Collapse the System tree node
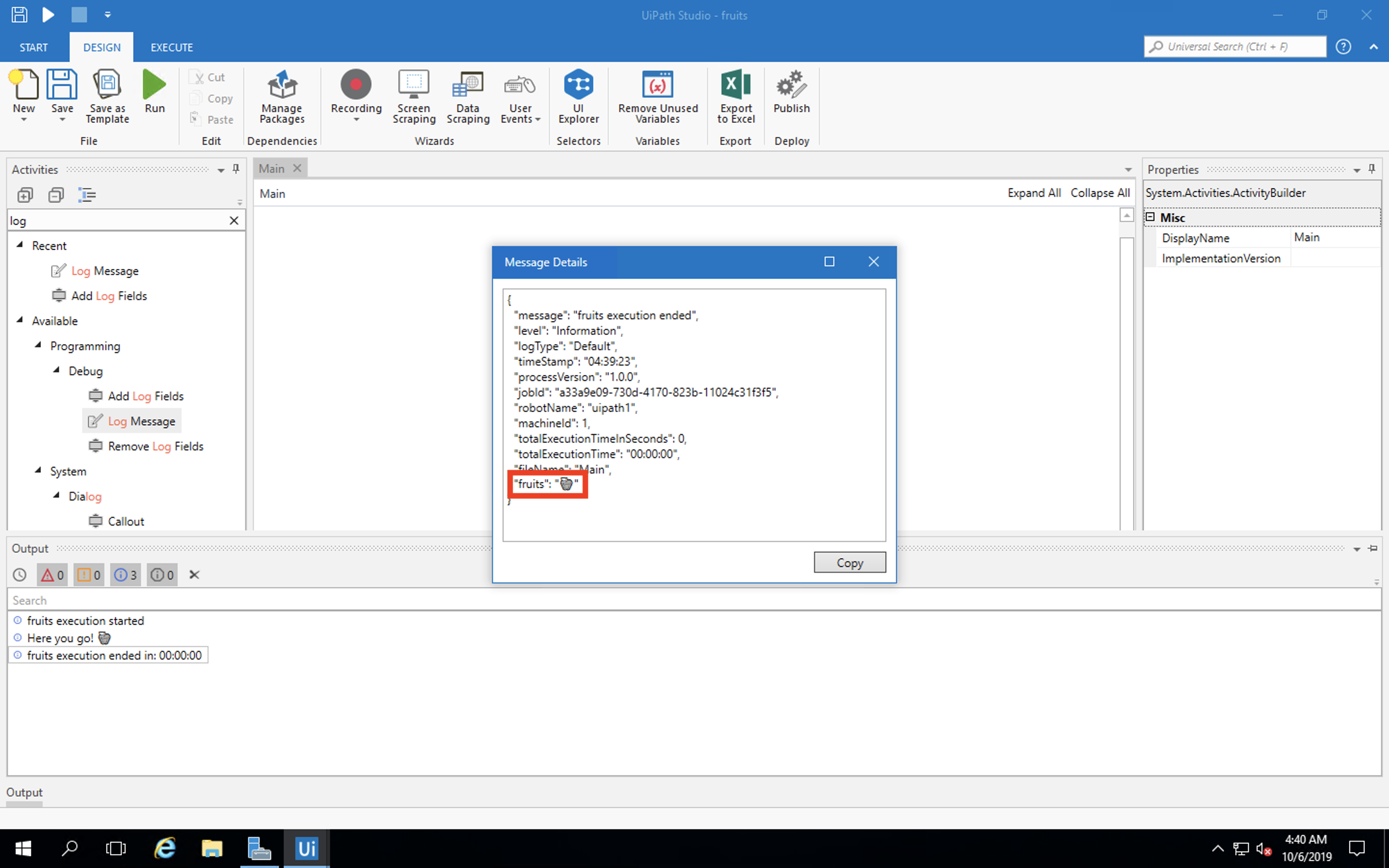Image resolution: width=1389 pixels, height=868 pixels. coord(39,471)
